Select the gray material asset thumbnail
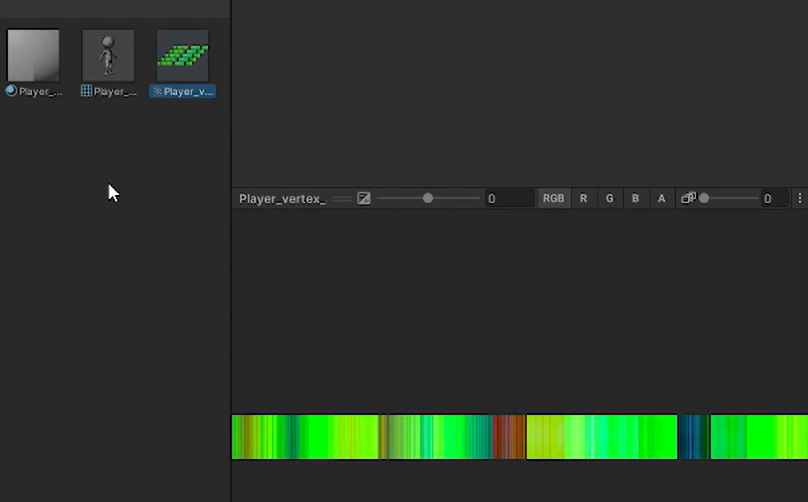This screenshot has height=502, width=808. [x=33, y=55]
